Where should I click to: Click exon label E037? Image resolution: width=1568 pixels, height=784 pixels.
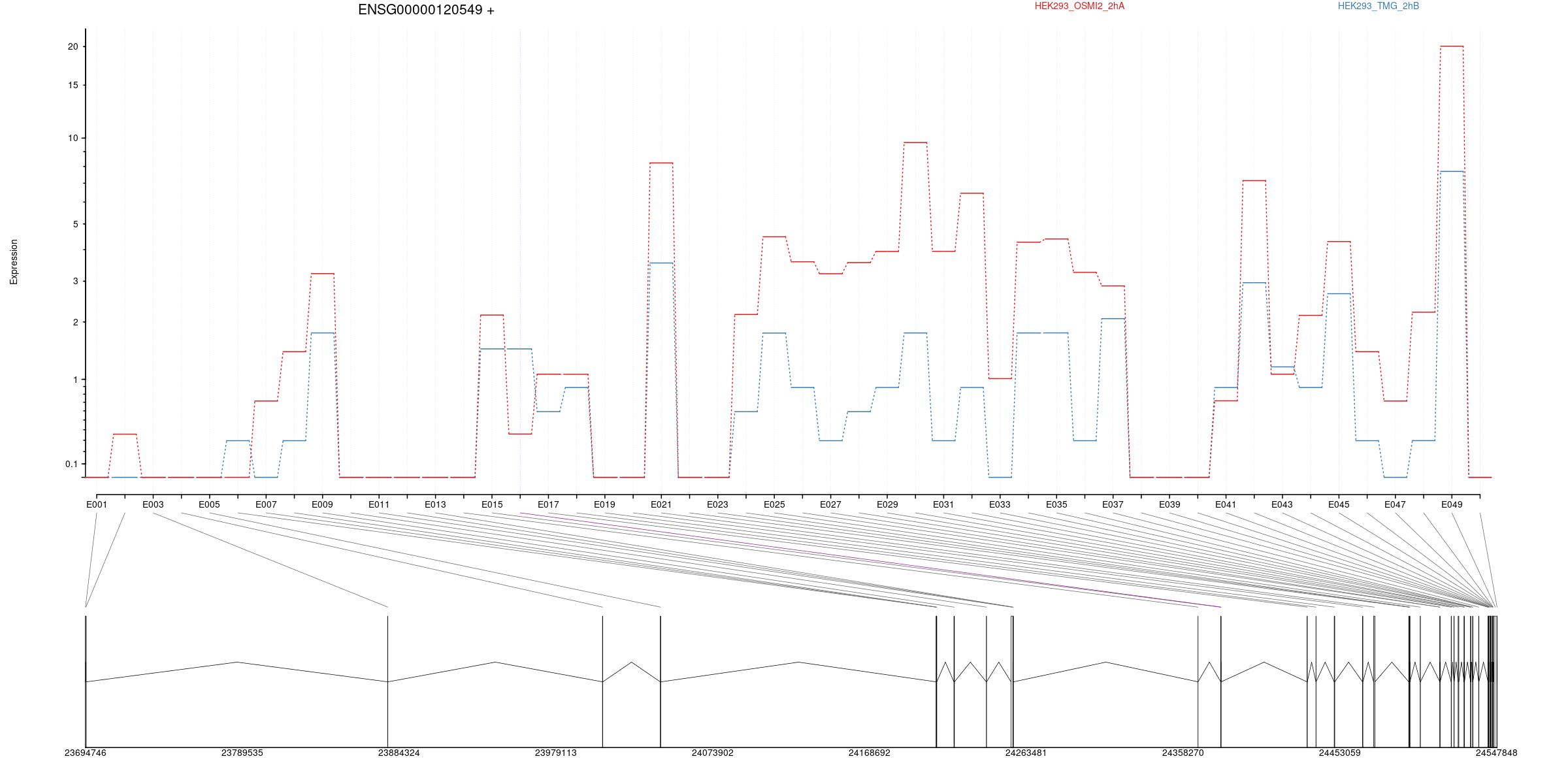tap(1113, 504)
